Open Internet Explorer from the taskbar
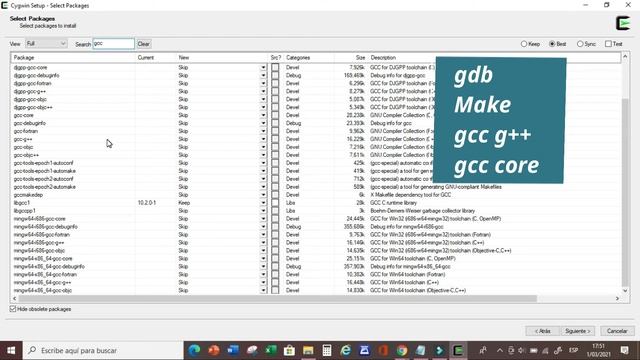This screenshot has height=360, width=640. click(x=346, y=350)
